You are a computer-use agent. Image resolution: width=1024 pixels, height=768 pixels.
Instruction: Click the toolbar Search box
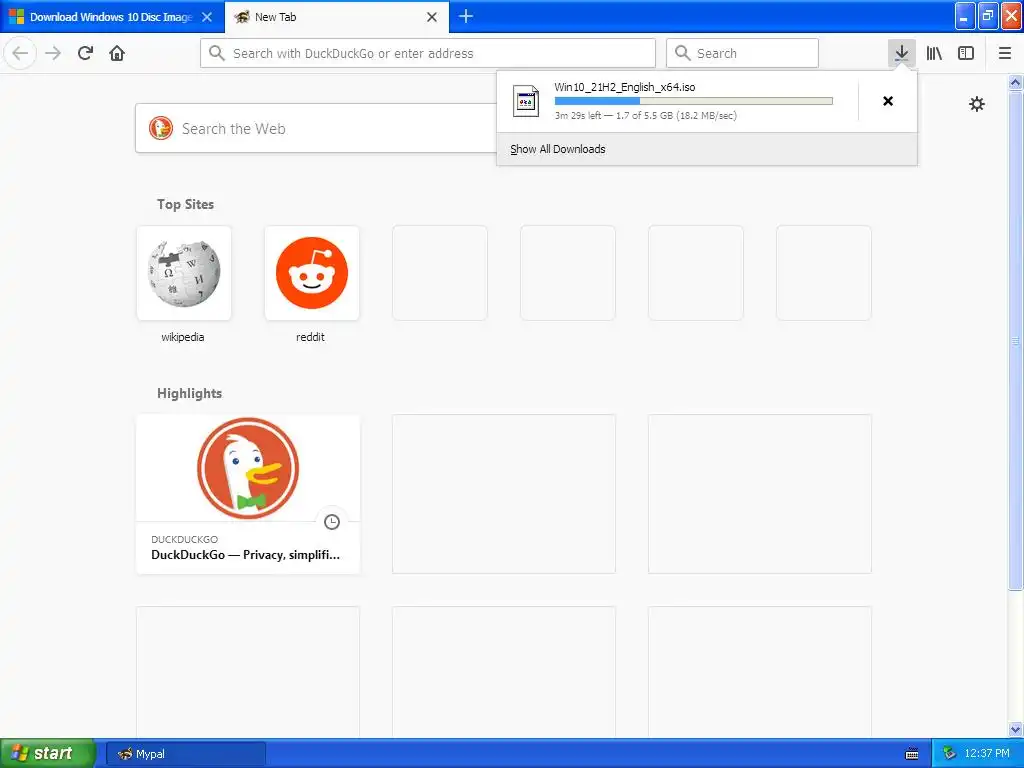pyautogui.click(x=742, y=53)
